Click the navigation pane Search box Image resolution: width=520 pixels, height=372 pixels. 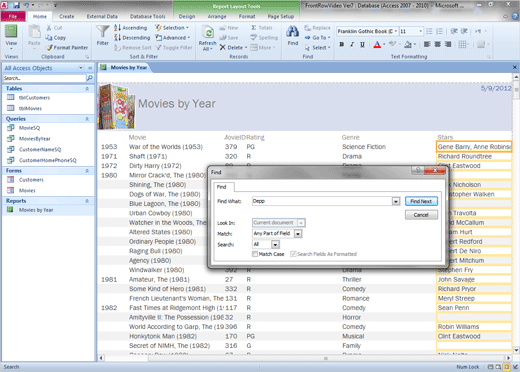click(x=44, y=78)
